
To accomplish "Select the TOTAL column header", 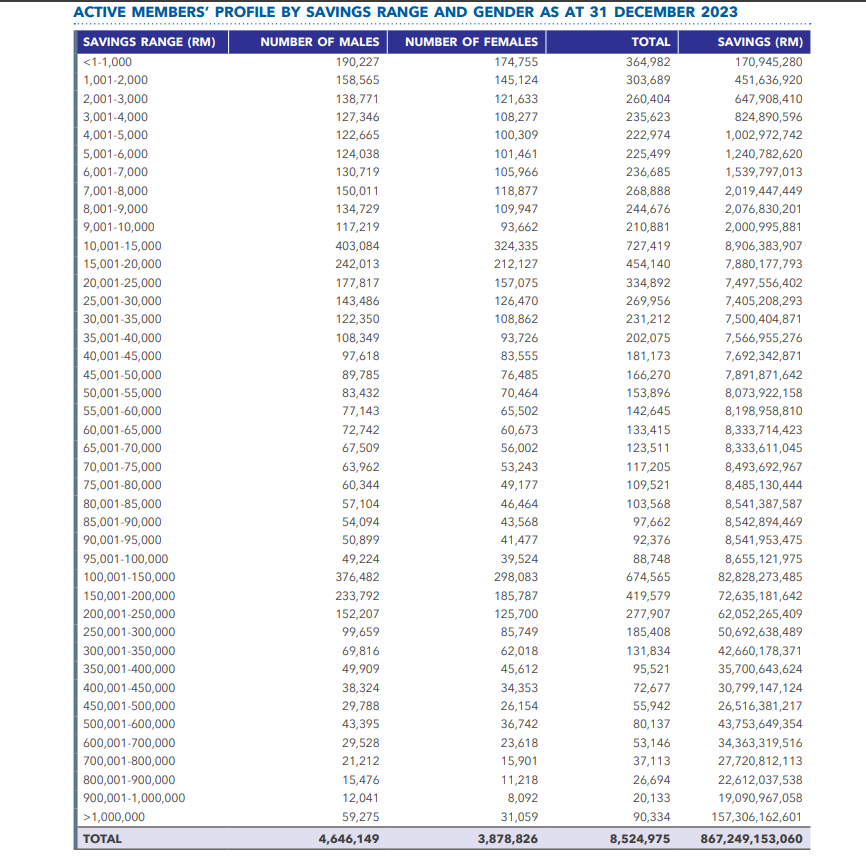I will click(651, 42).
